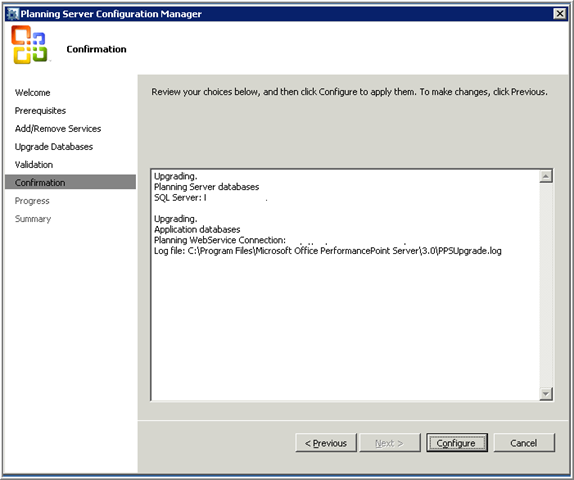Click the disabled Next button

click(x=390, y=443)
